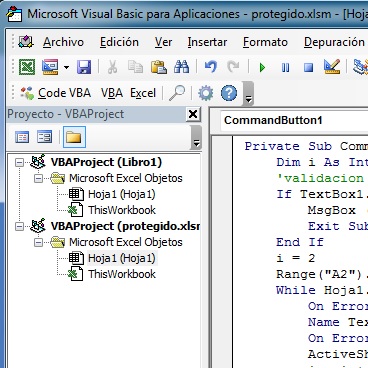Select Microsoft Excel Objetos folder under protegido.xlsm
This screenshot has width=368, height=368.
[x=126, y=242]
